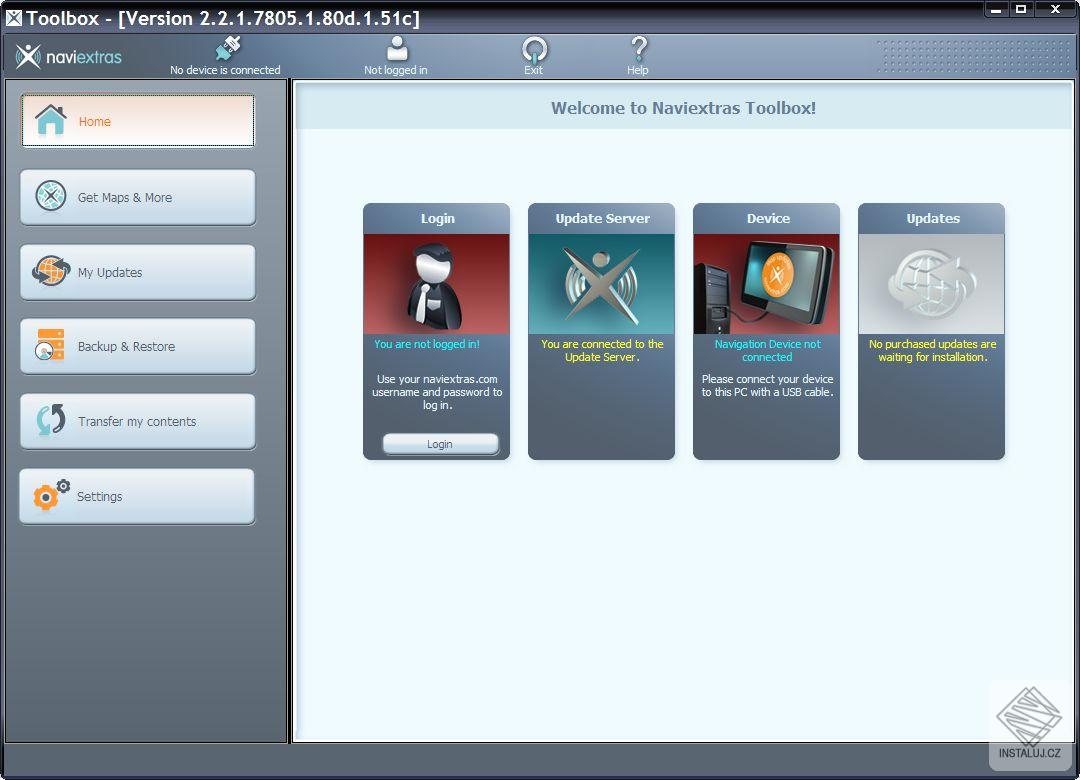The image size is (1080, 780).
Task: Click the Update Server card
Action: (601, 330)
